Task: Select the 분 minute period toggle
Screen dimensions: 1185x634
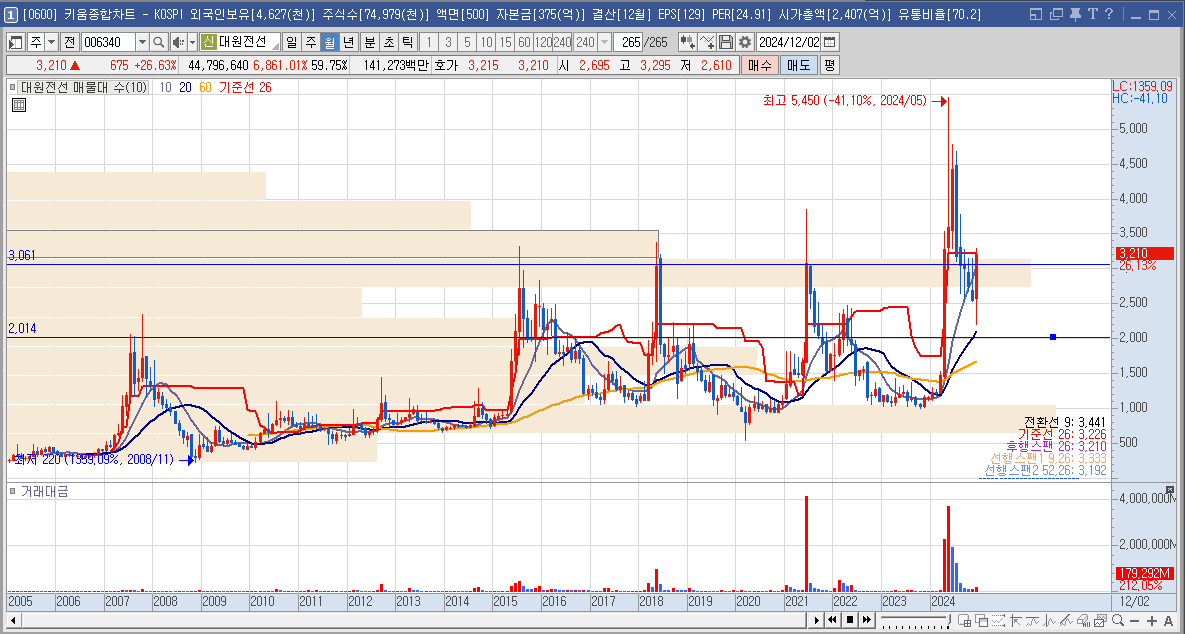Action: click(x=370, y=42)
